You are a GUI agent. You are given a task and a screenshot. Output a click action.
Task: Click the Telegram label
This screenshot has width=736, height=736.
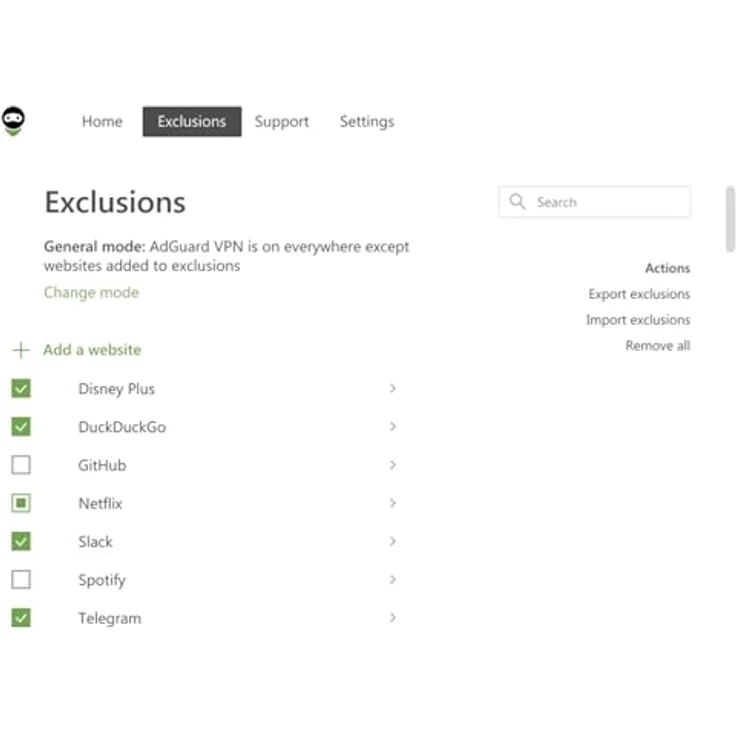pyautogui.click(x=110, y=619)
